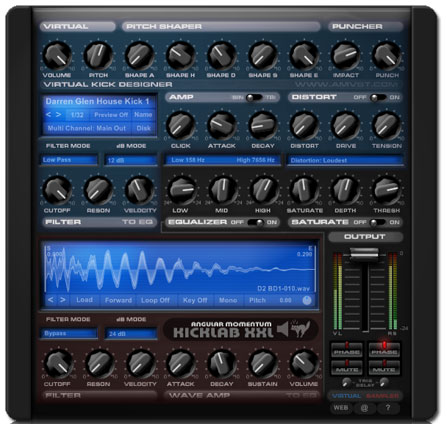Click the SHAPE A knob
Screen dimensions: 447x424
[x=139, y=56]
